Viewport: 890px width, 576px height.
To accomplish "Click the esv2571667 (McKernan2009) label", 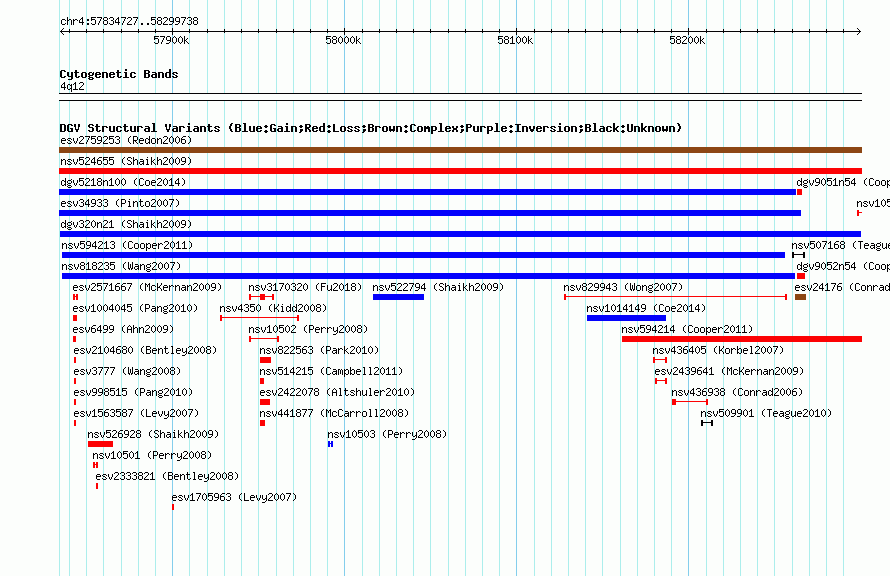I will tap(148, 287).
